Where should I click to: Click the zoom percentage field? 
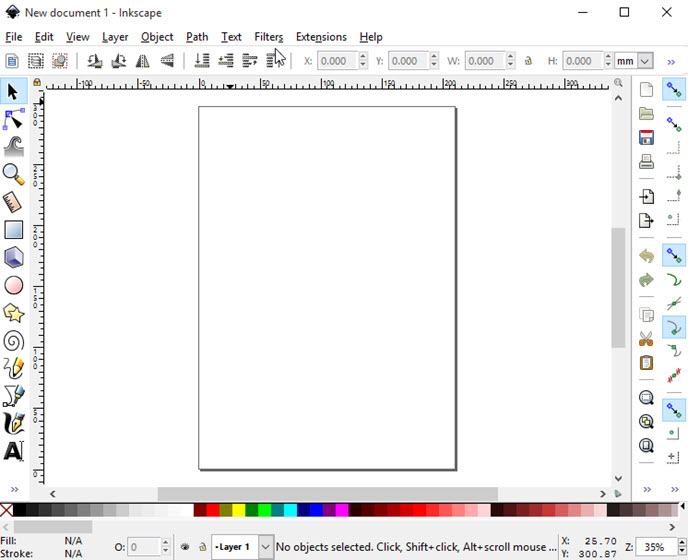pos(655,547)
